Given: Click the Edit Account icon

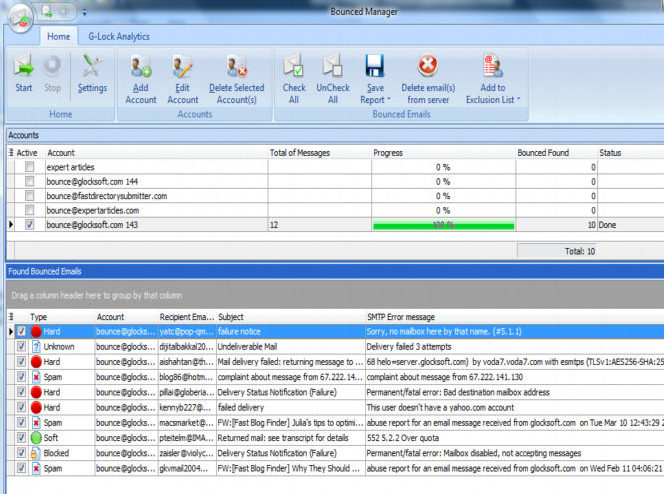Looking at the screenshot, I should click(x=183, y=66).
